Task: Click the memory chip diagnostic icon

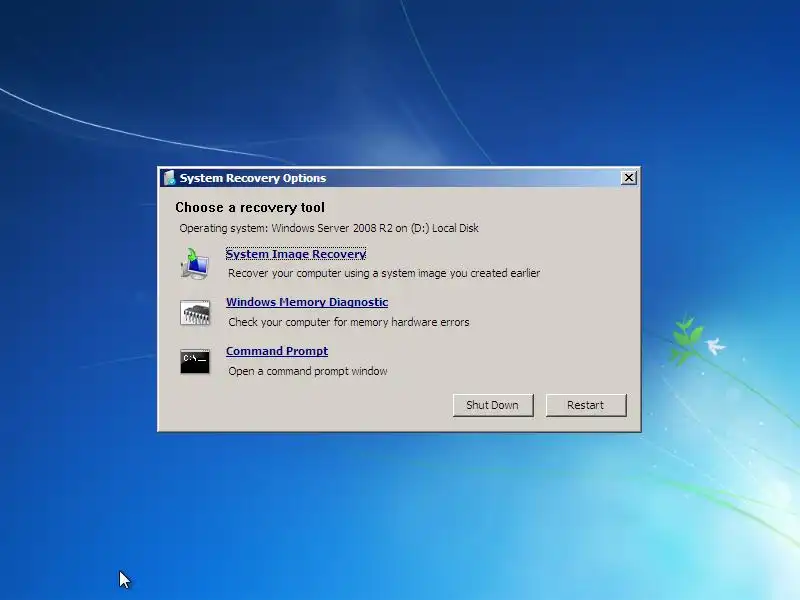Action: 195,313
